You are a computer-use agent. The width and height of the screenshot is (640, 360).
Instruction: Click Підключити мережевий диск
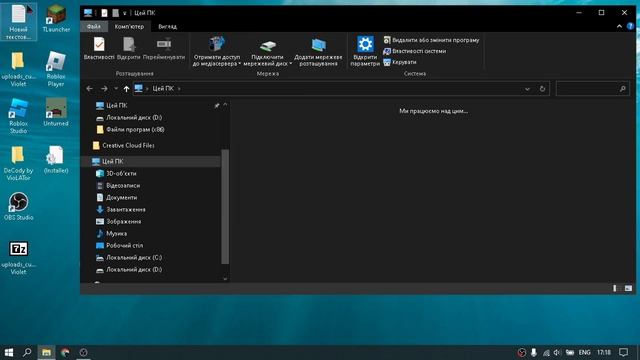coord(267,52)
